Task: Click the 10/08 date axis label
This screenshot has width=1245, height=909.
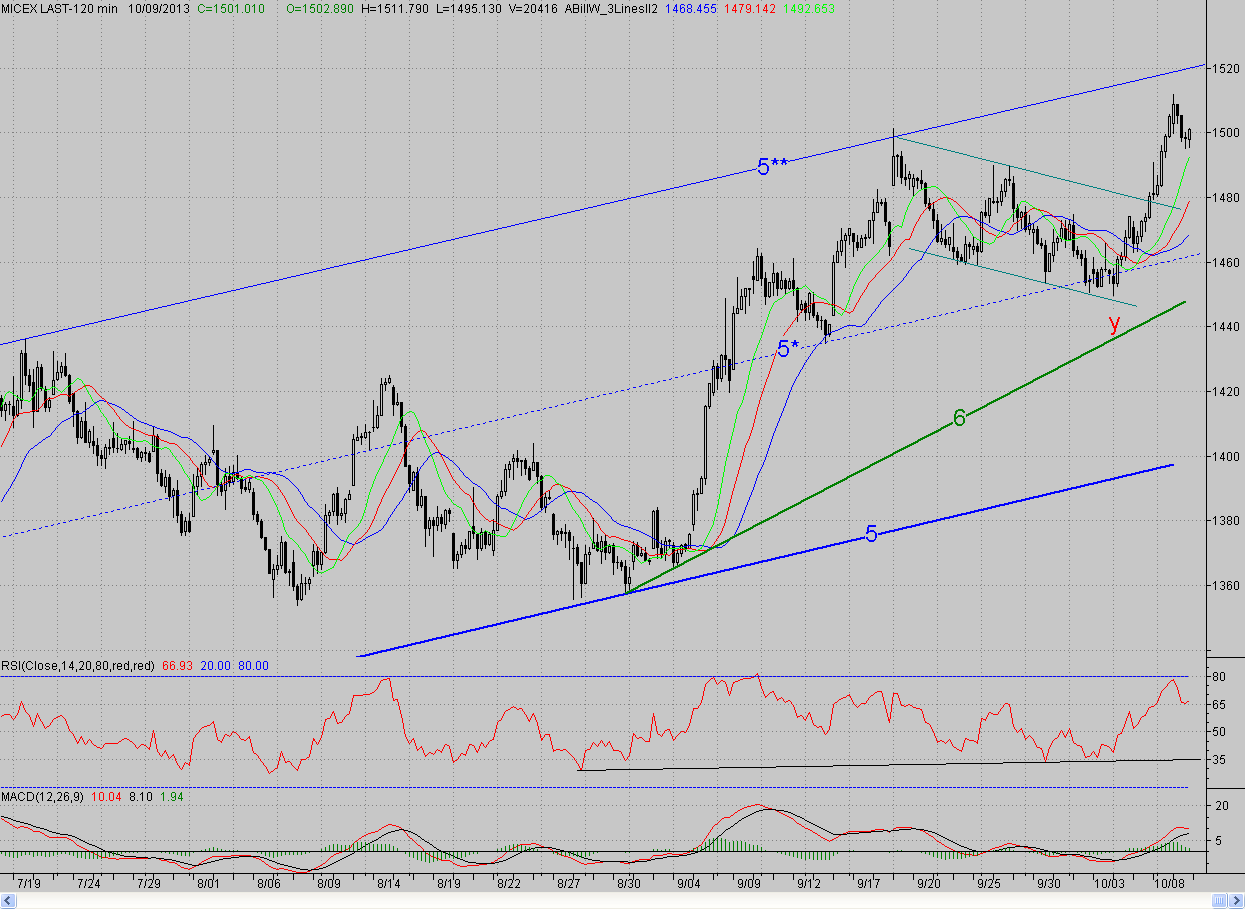Action: 1168,884
